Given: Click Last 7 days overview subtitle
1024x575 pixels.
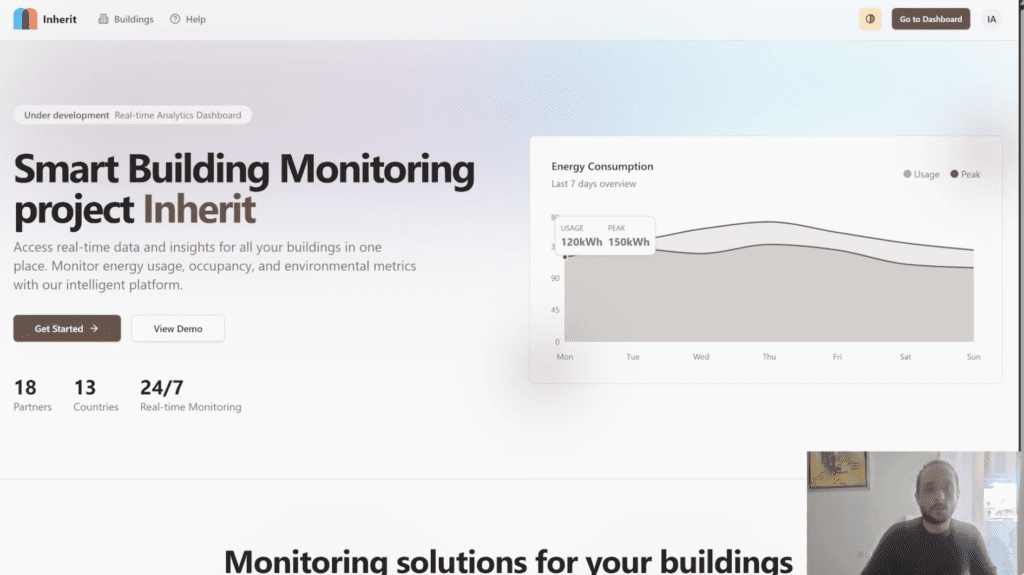Looking at the screenshot, I should [x=594, y=184].
